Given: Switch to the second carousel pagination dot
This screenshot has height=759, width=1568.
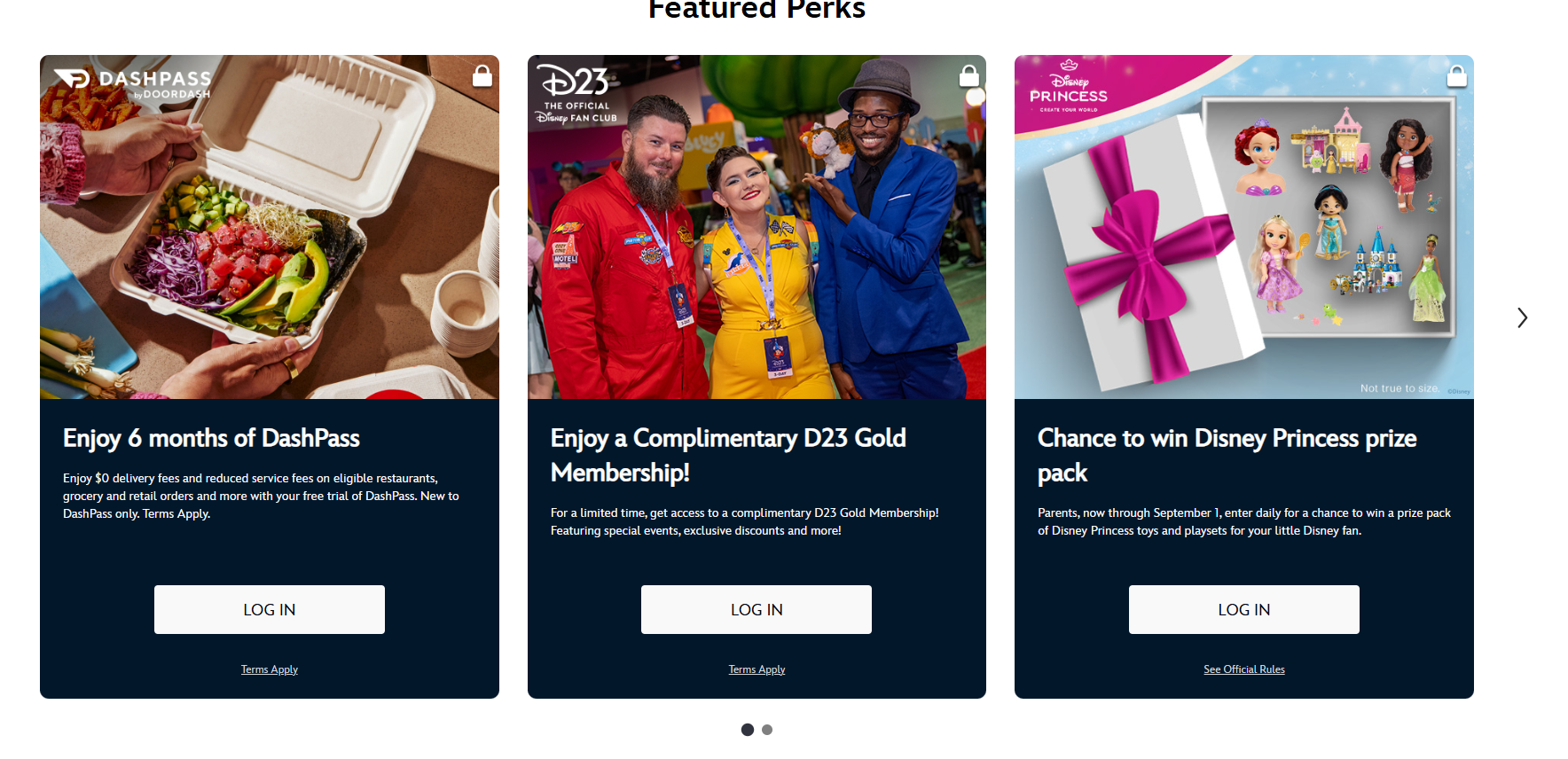Looking at the screenshot, I should (767, 730).
